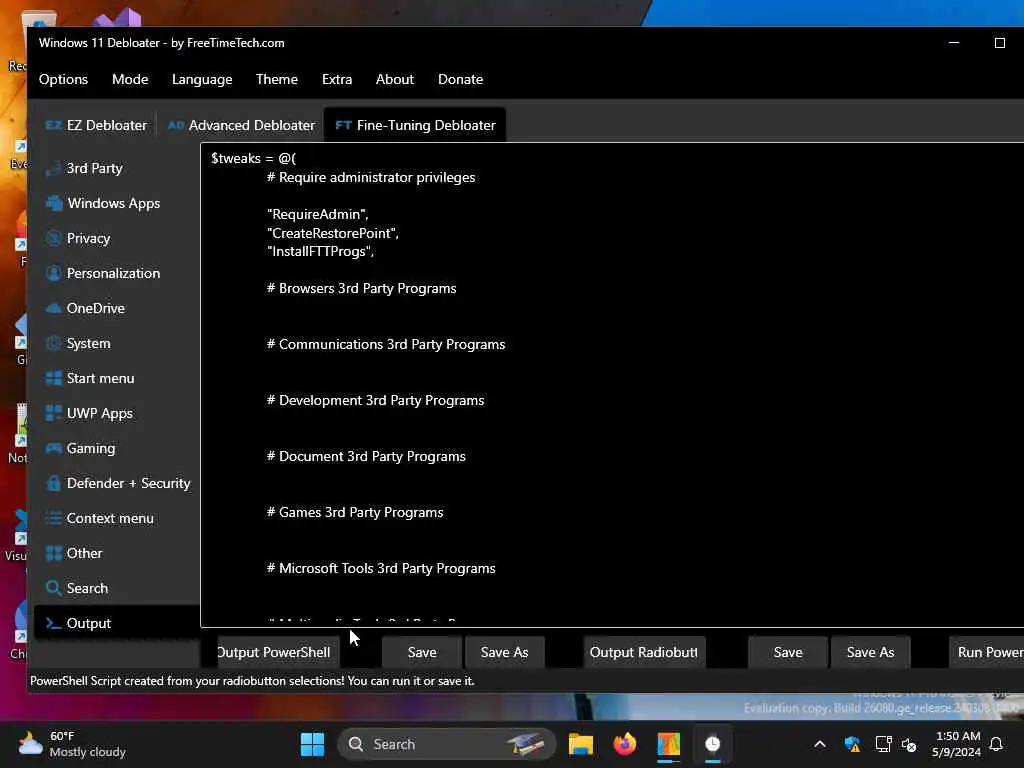This screenshot has width=1024, height=768.
Task: Click '# Microsoft Tools 3rd Party Programs' comment
Action: (381, 568)
